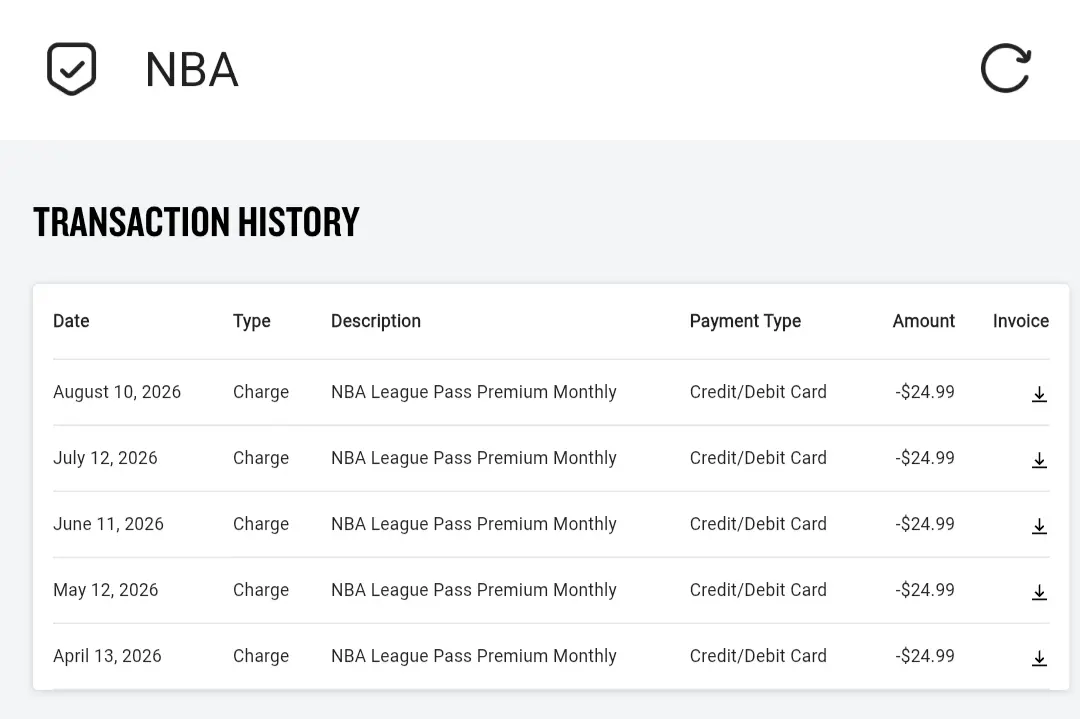Click the August 10 League Pass description
The width and height of the screenshot is (1080, 719).
(x=474, y=393)
